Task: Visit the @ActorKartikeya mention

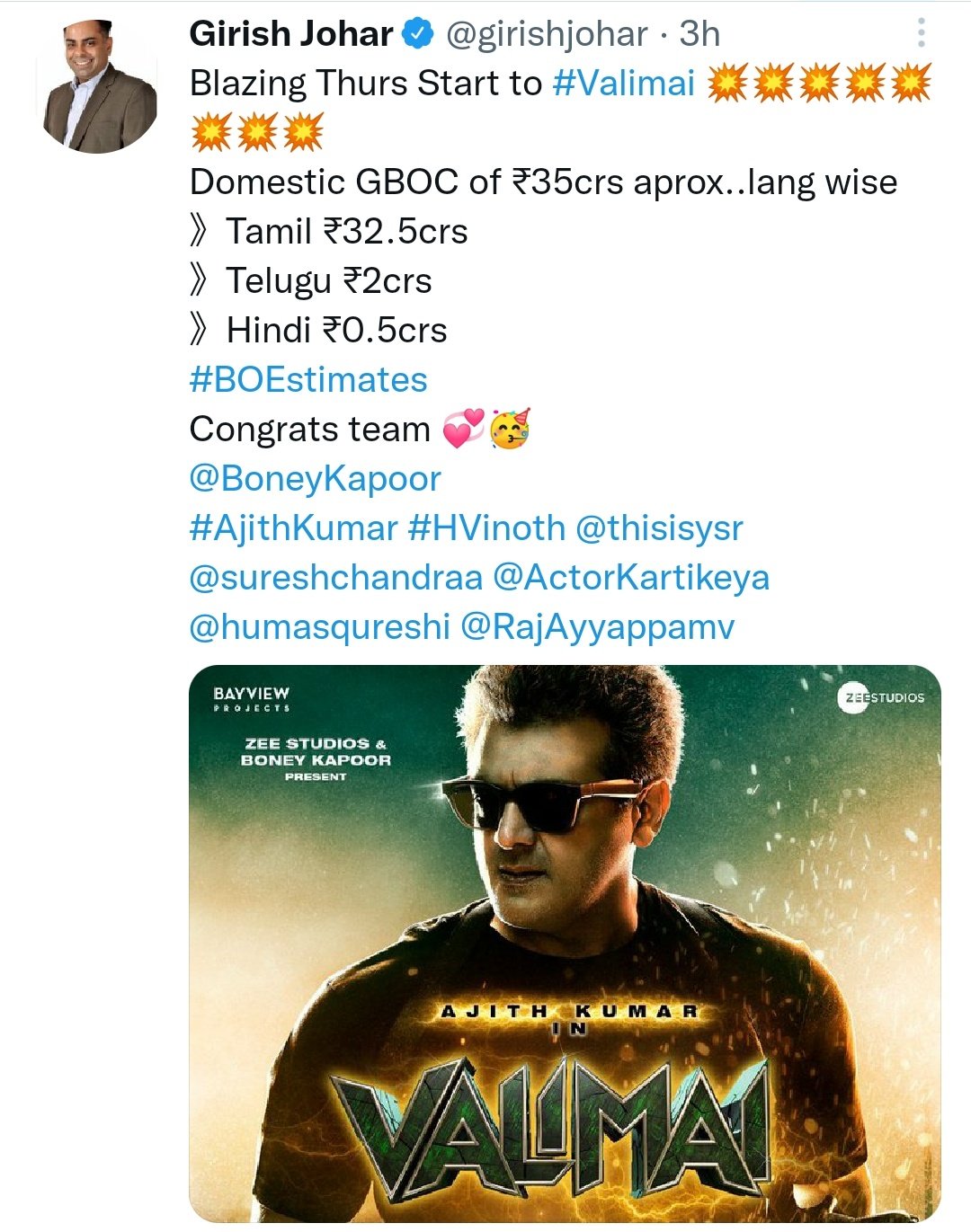Action: click(631, 577)
